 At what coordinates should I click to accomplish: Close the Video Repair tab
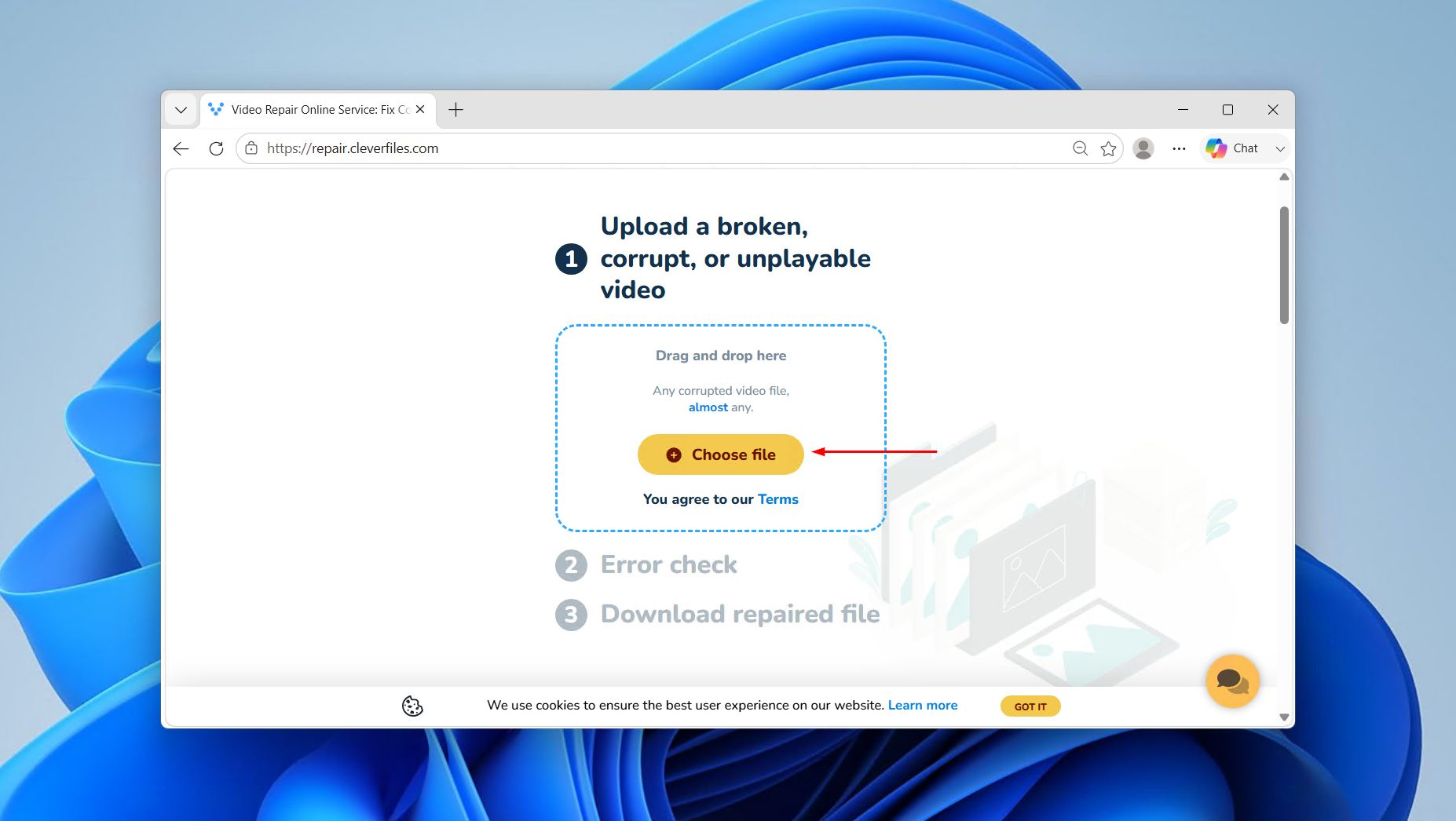click(x=420, y=110)
